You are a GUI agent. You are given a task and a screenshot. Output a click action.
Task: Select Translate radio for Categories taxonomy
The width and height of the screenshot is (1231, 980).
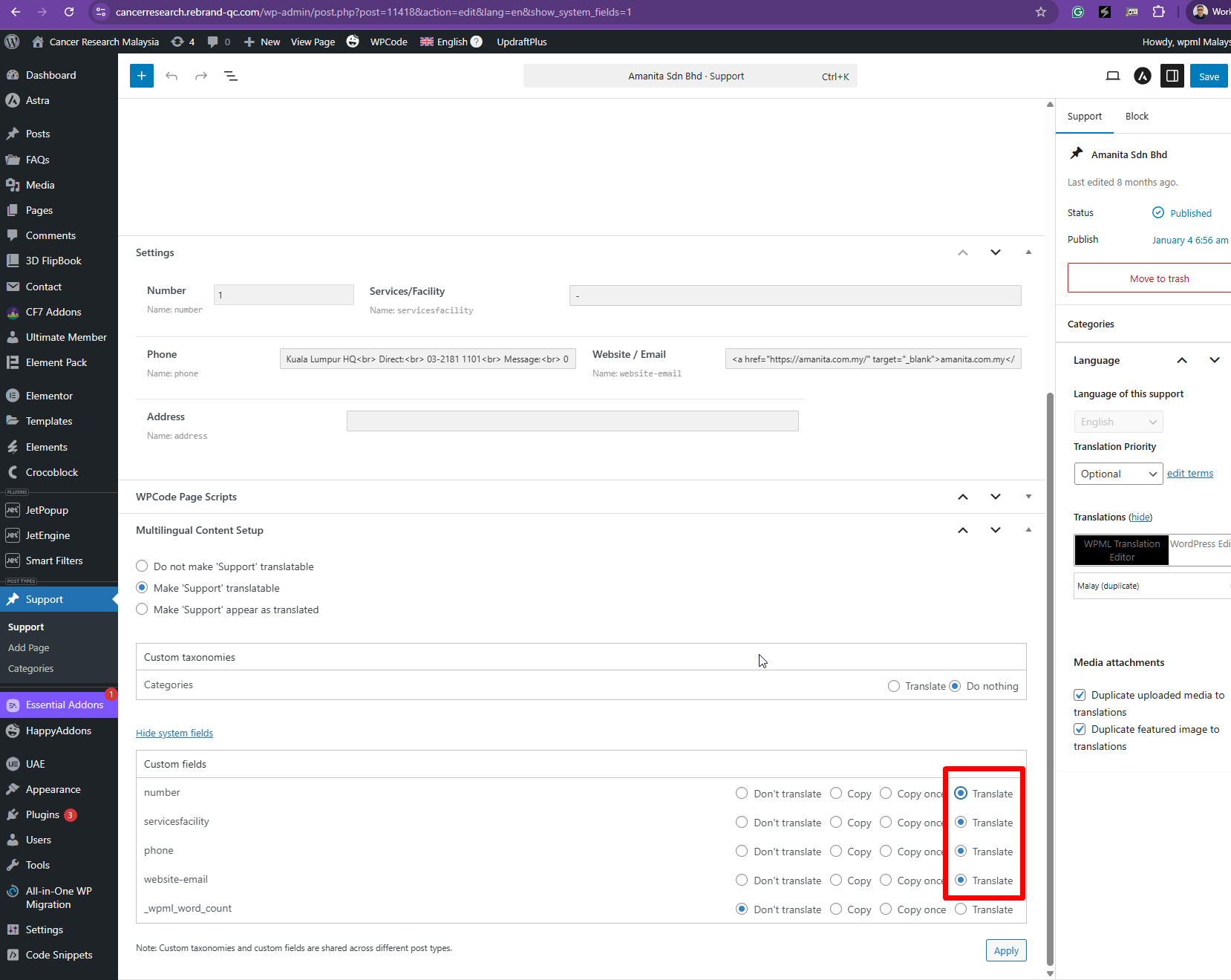(894, 686)
